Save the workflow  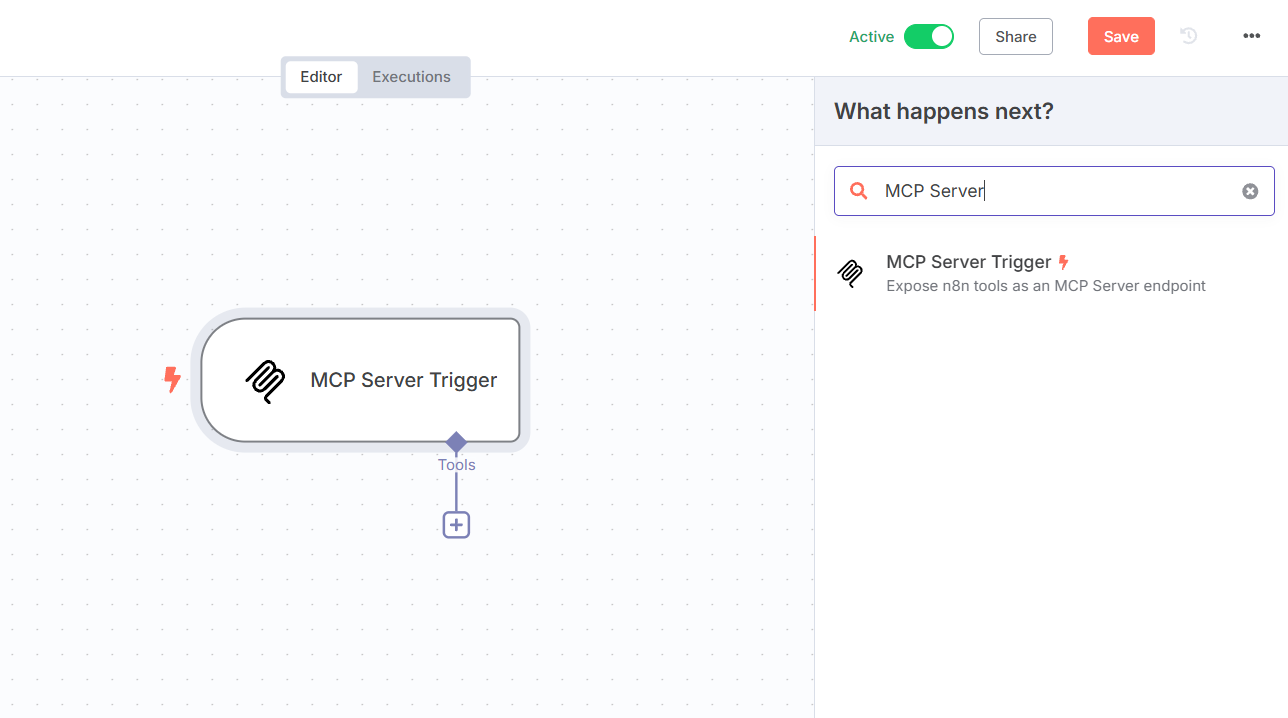[1121, 37]
